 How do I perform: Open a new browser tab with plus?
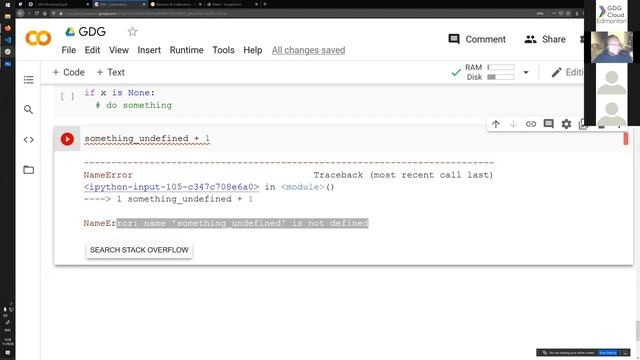265,4
